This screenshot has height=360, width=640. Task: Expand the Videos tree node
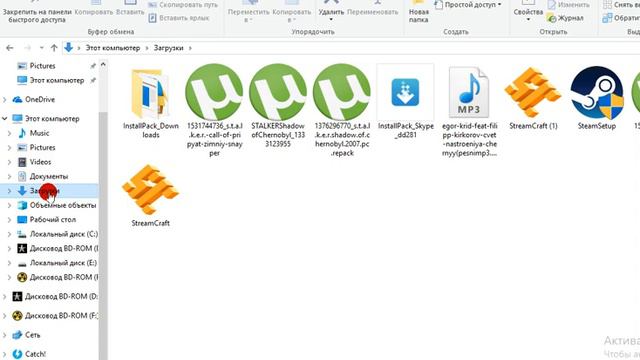point(9,162)
